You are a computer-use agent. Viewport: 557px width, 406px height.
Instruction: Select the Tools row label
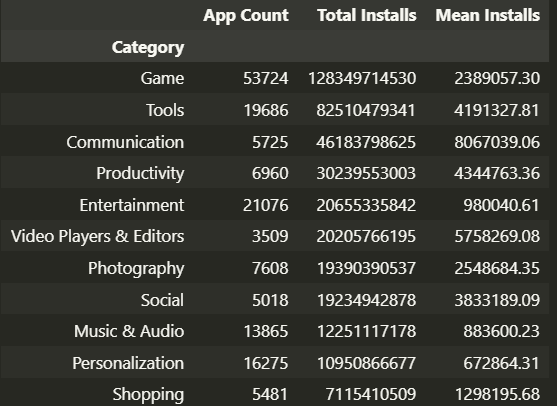pos(165,110)
